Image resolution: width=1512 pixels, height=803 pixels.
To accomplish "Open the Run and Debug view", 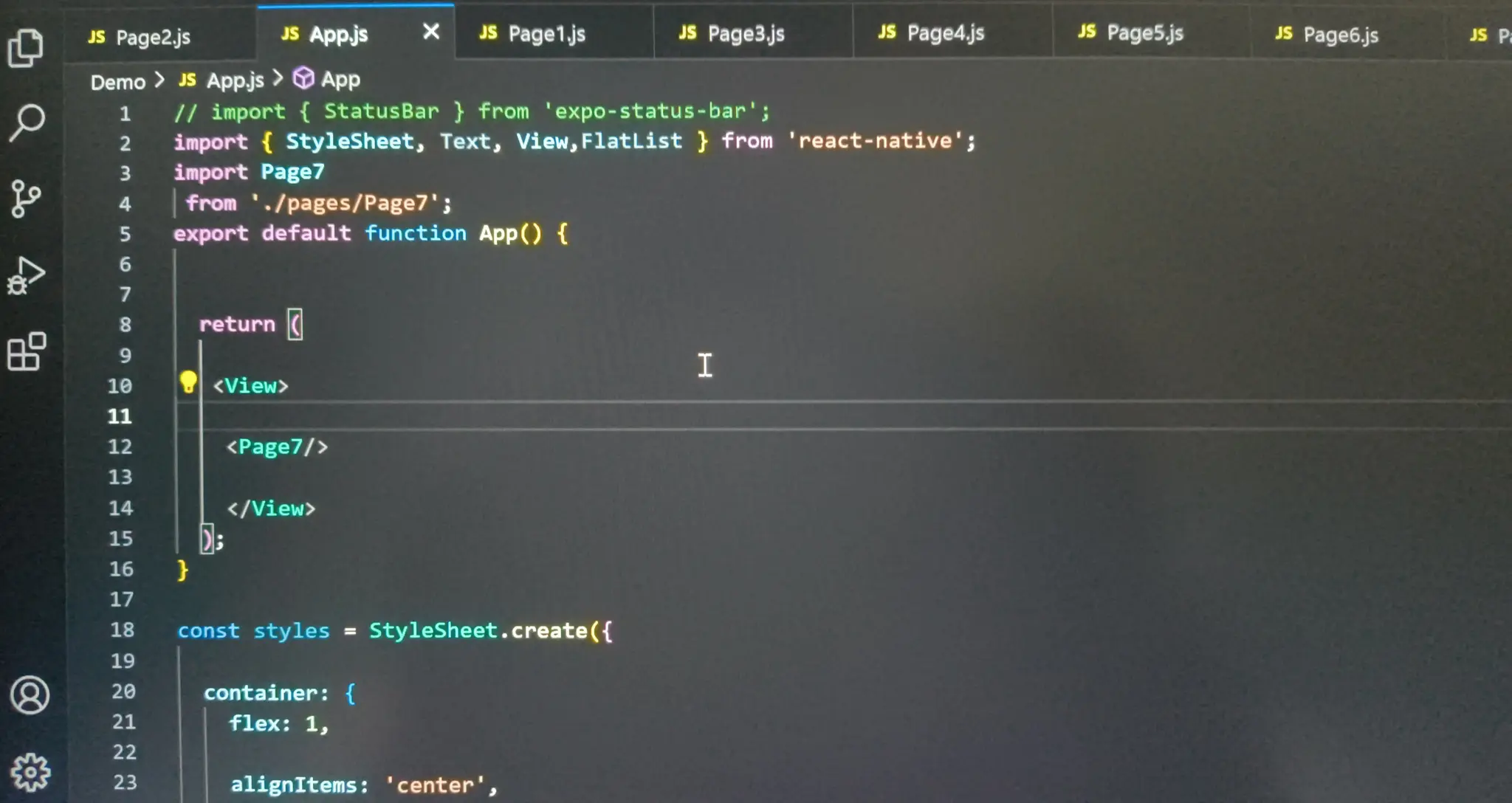I will coord(27,276).
